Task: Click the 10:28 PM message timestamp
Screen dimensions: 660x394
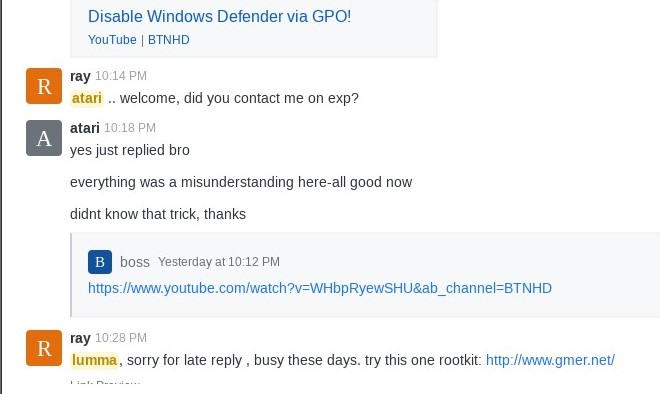Action: click(121, 338)
